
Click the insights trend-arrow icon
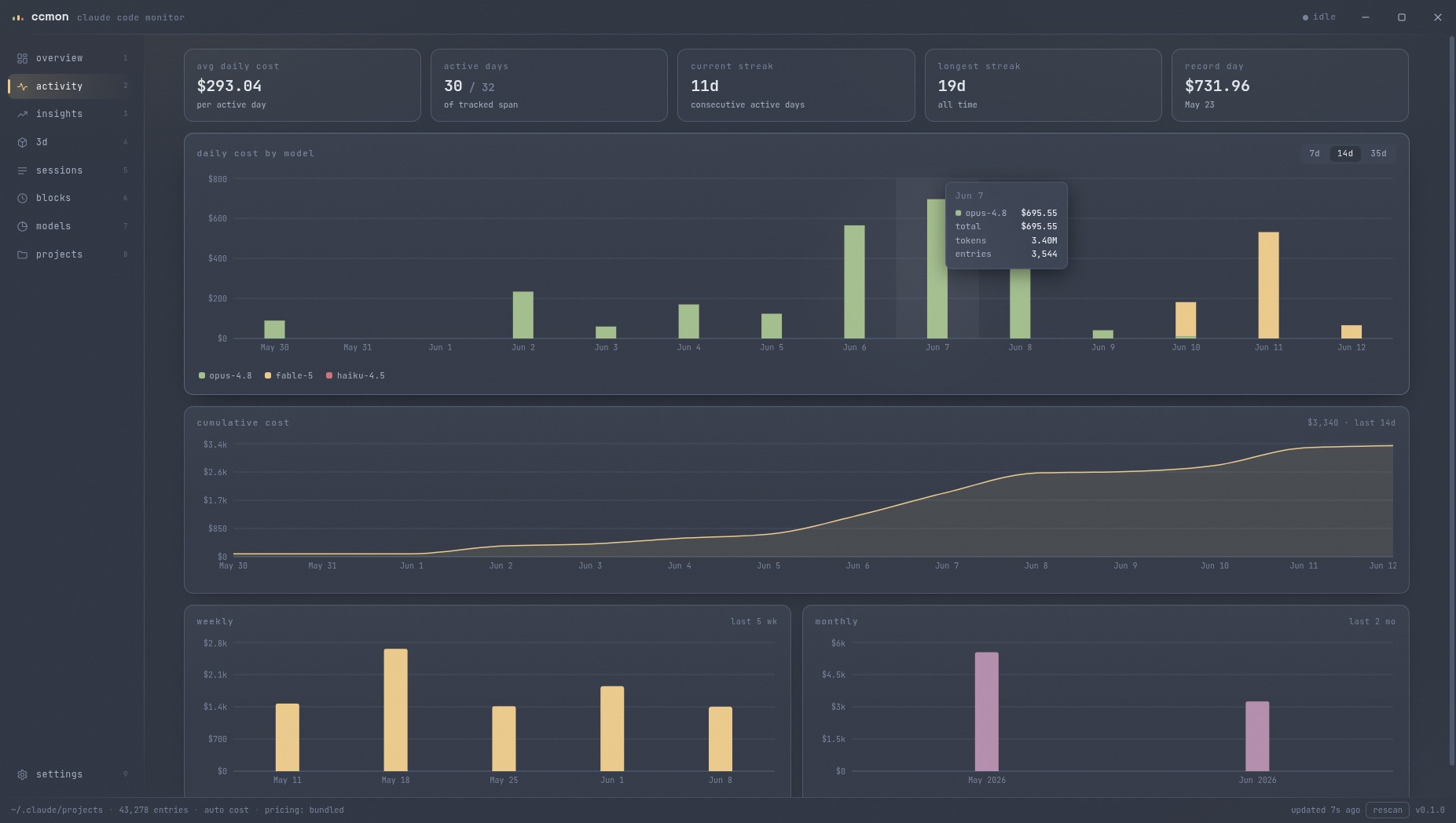[x=22, y=114]
